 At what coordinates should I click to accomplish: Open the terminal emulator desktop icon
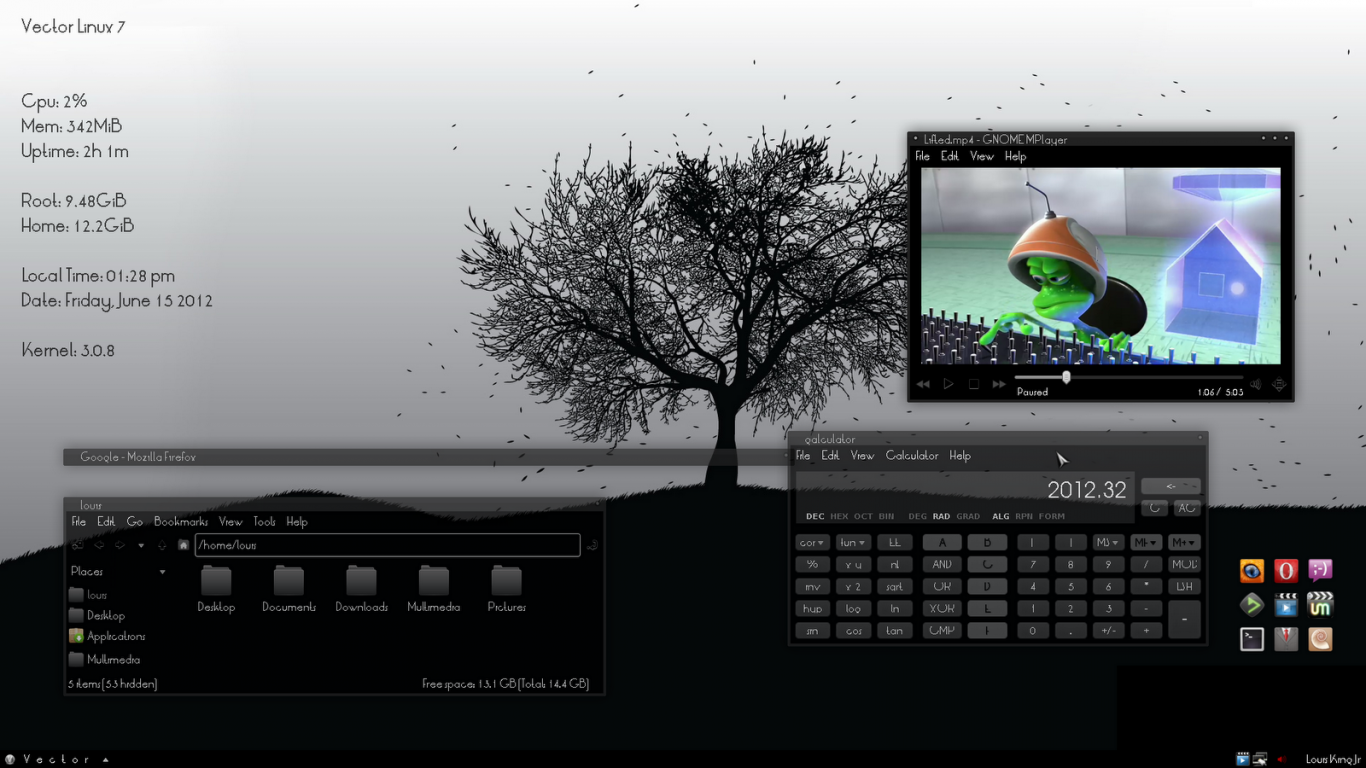pyautogui.click(x=1252, y=638)
